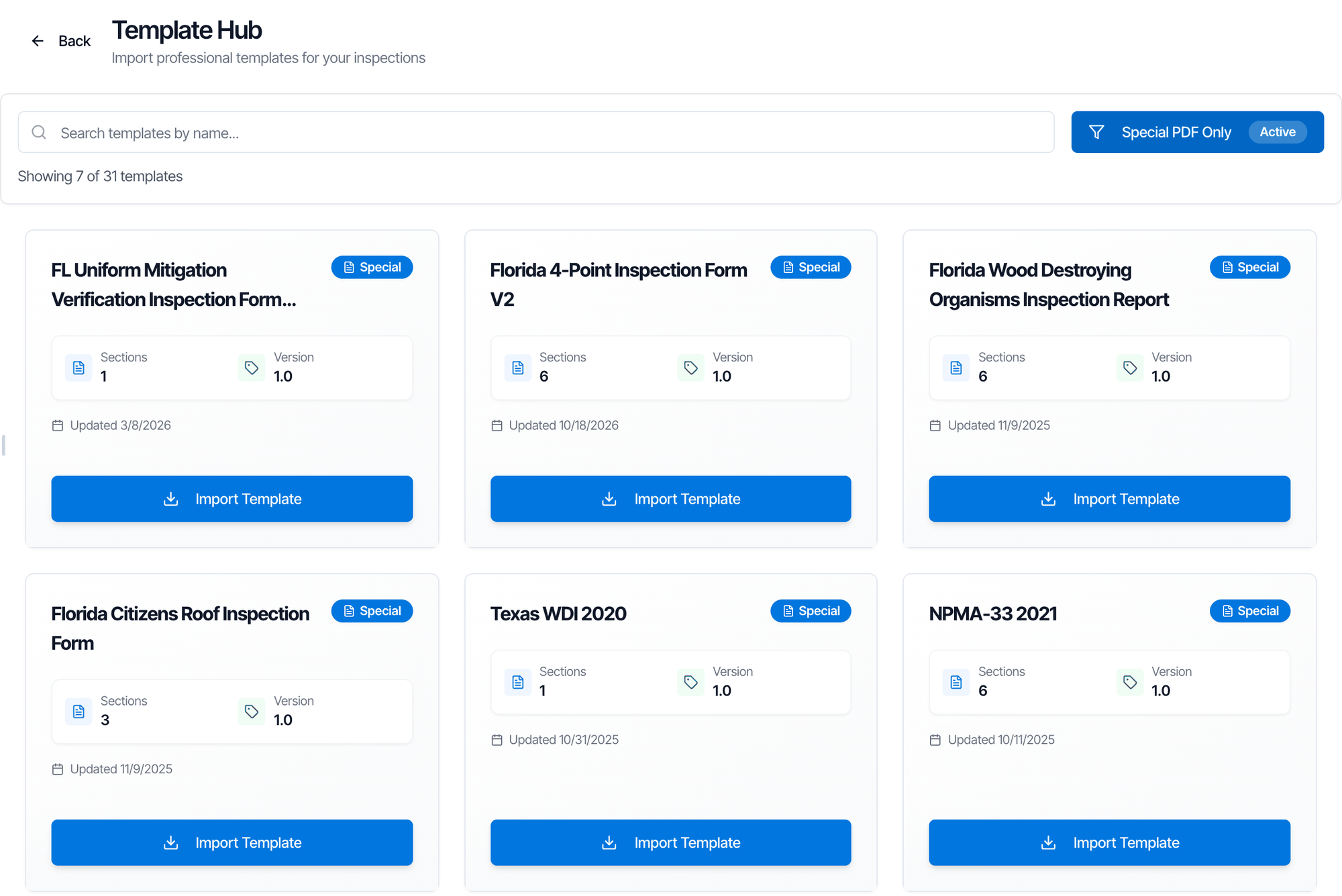Viewport: 1342px width, 896px height.
Task: Click Sections document icon on Florida 4-Point card
Action: (517, 368)
